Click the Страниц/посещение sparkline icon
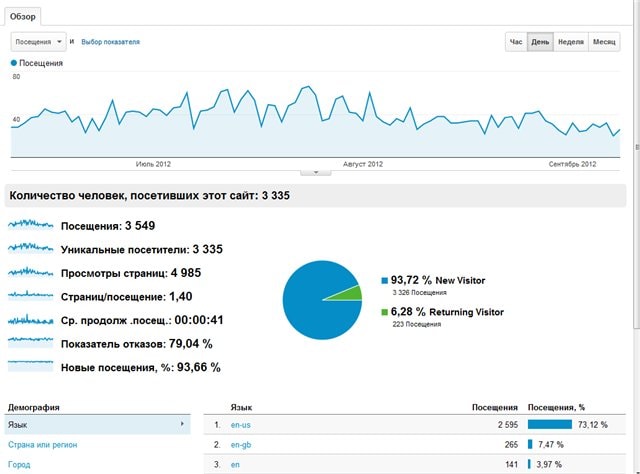Image resolution: width=640 pixels, height=474 pixels. (x=30, y=296)
